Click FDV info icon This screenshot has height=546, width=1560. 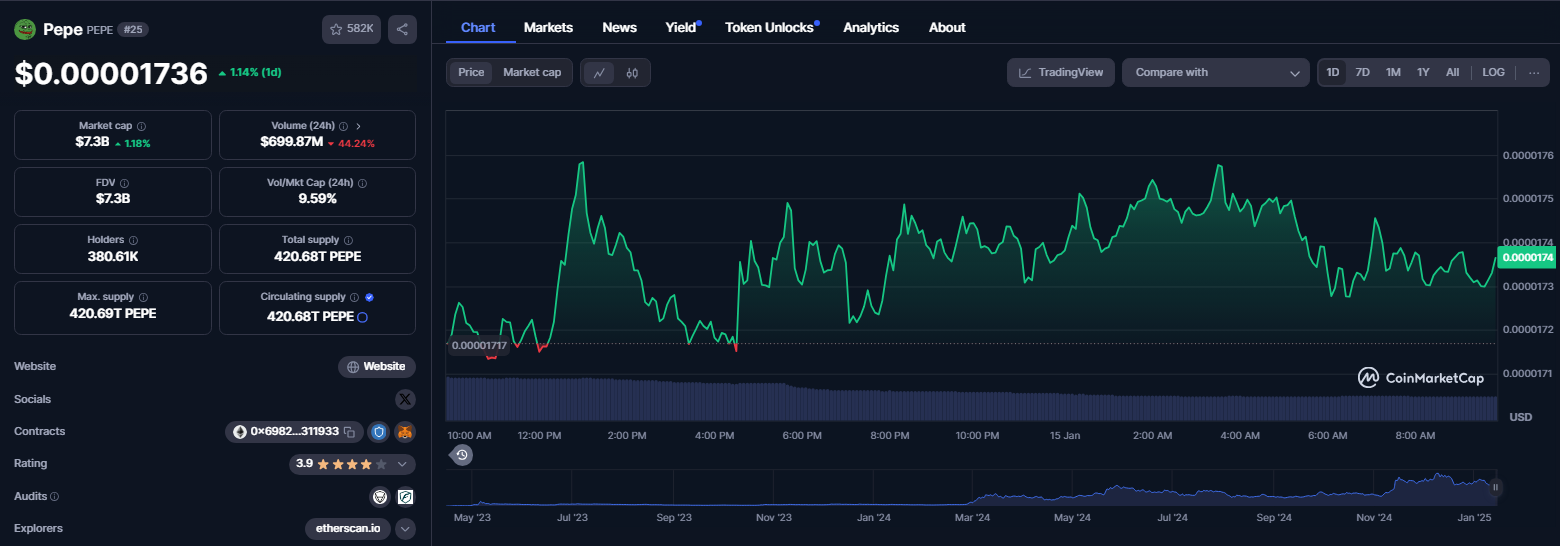point(124,184)
